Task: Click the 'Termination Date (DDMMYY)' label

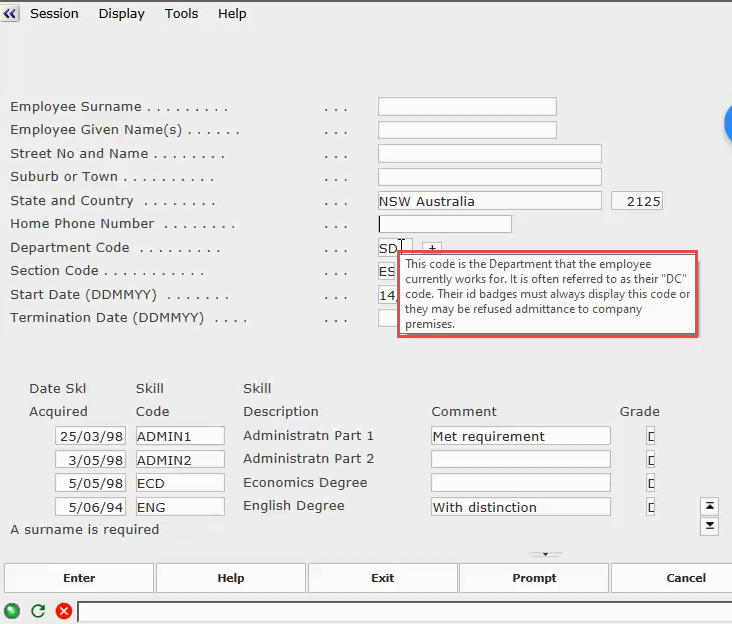Action: click(x=107, y=318)
